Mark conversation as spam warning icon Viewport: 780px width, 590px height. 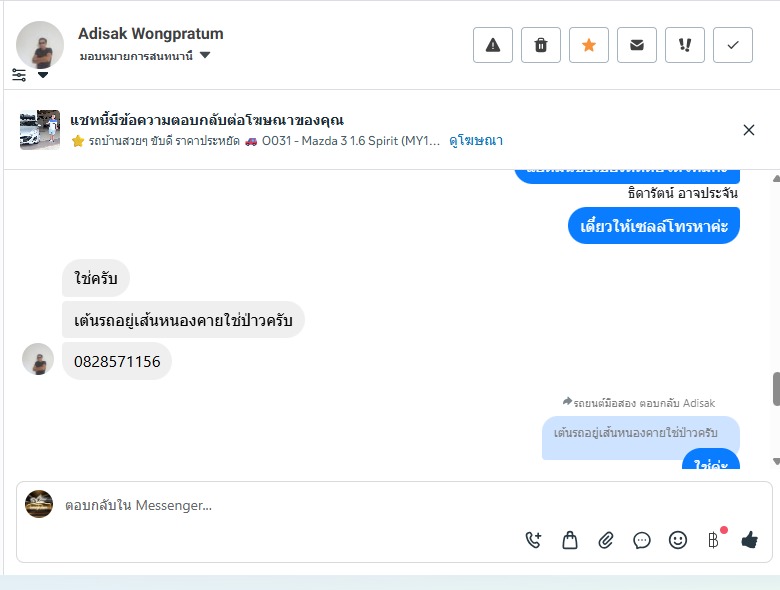(x=492, y=45)
